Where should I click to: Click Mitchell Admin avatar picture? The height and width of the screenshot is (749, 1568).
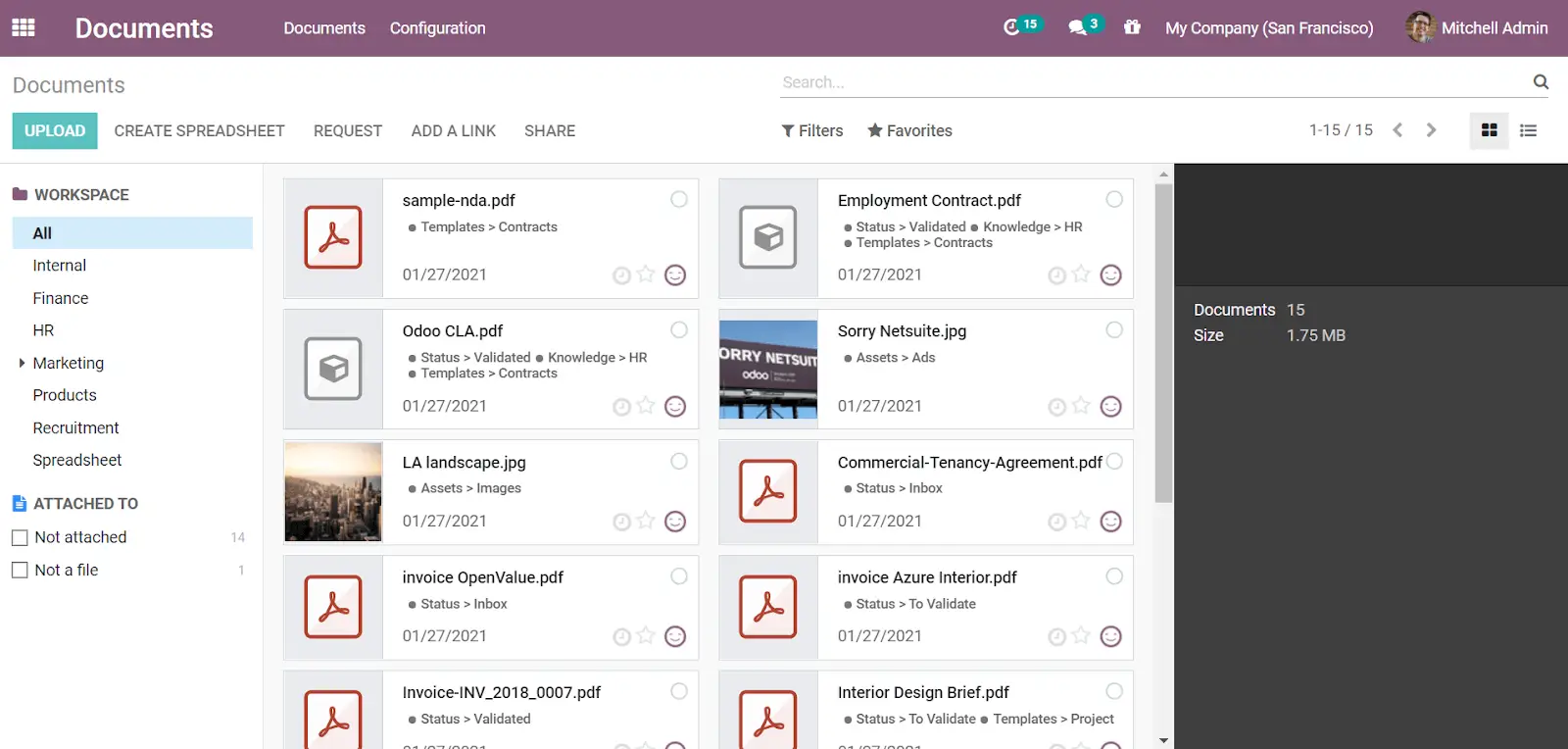1420,27
